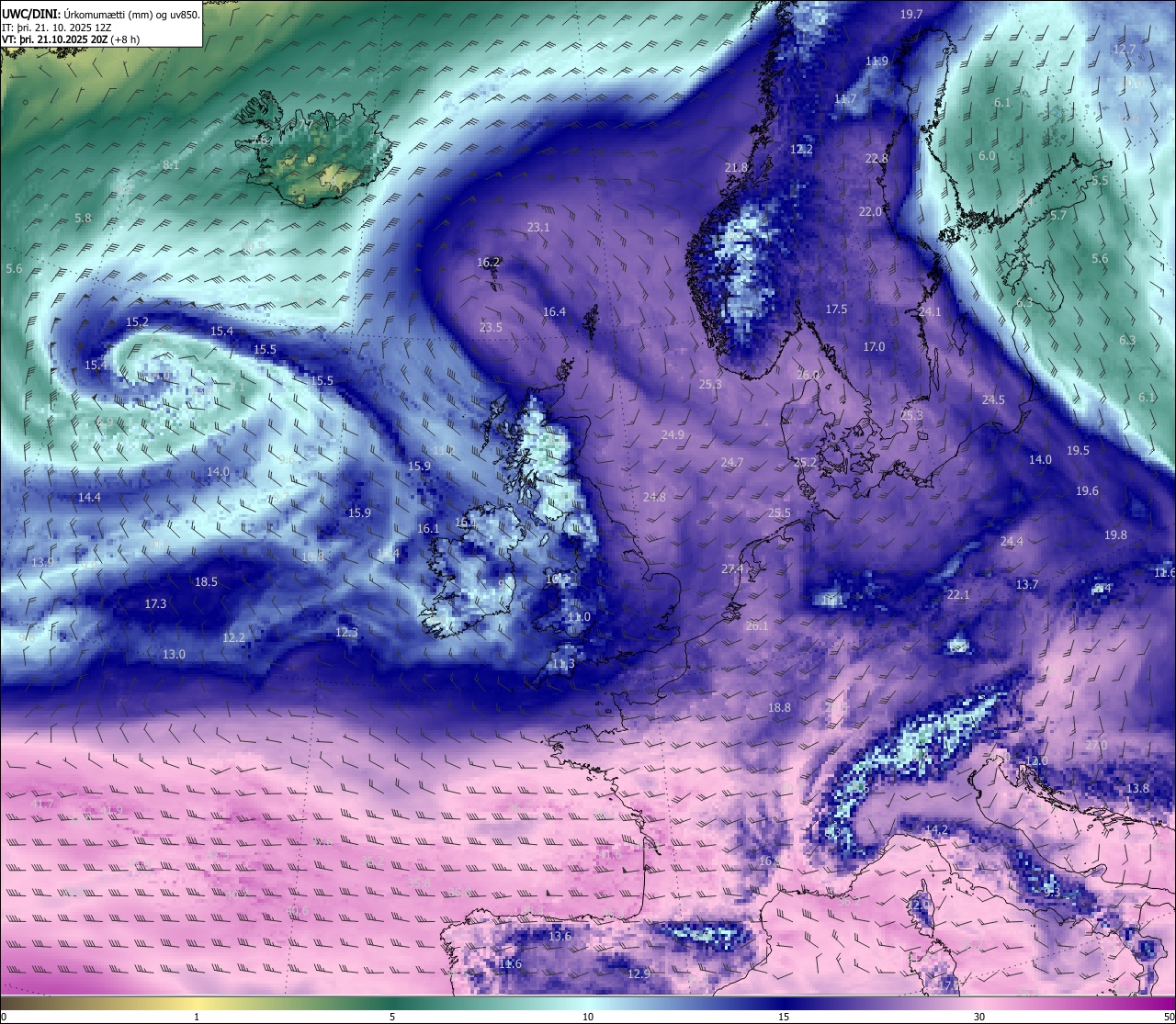
Task: Select the 12.3 value southwest of Ireland
Action: coord(346,632)
